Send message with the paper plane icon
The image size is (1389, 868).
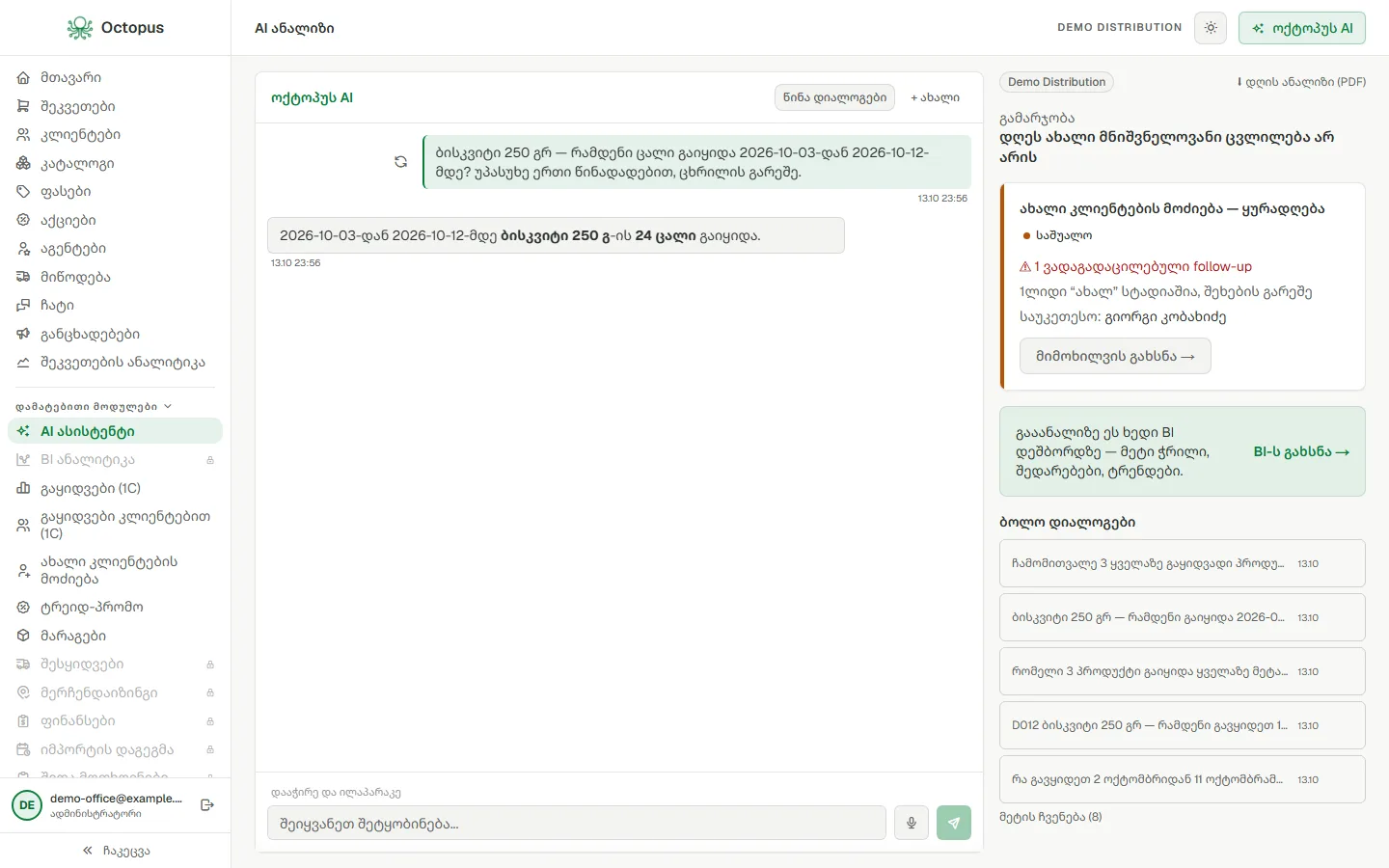click(954, 823)
